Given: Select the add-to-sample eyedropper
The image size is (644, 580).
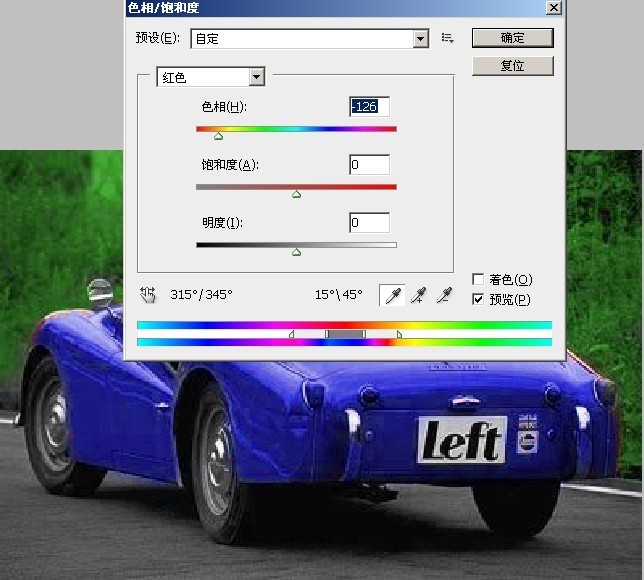Looking at the screenshot, I should (419, 295).
